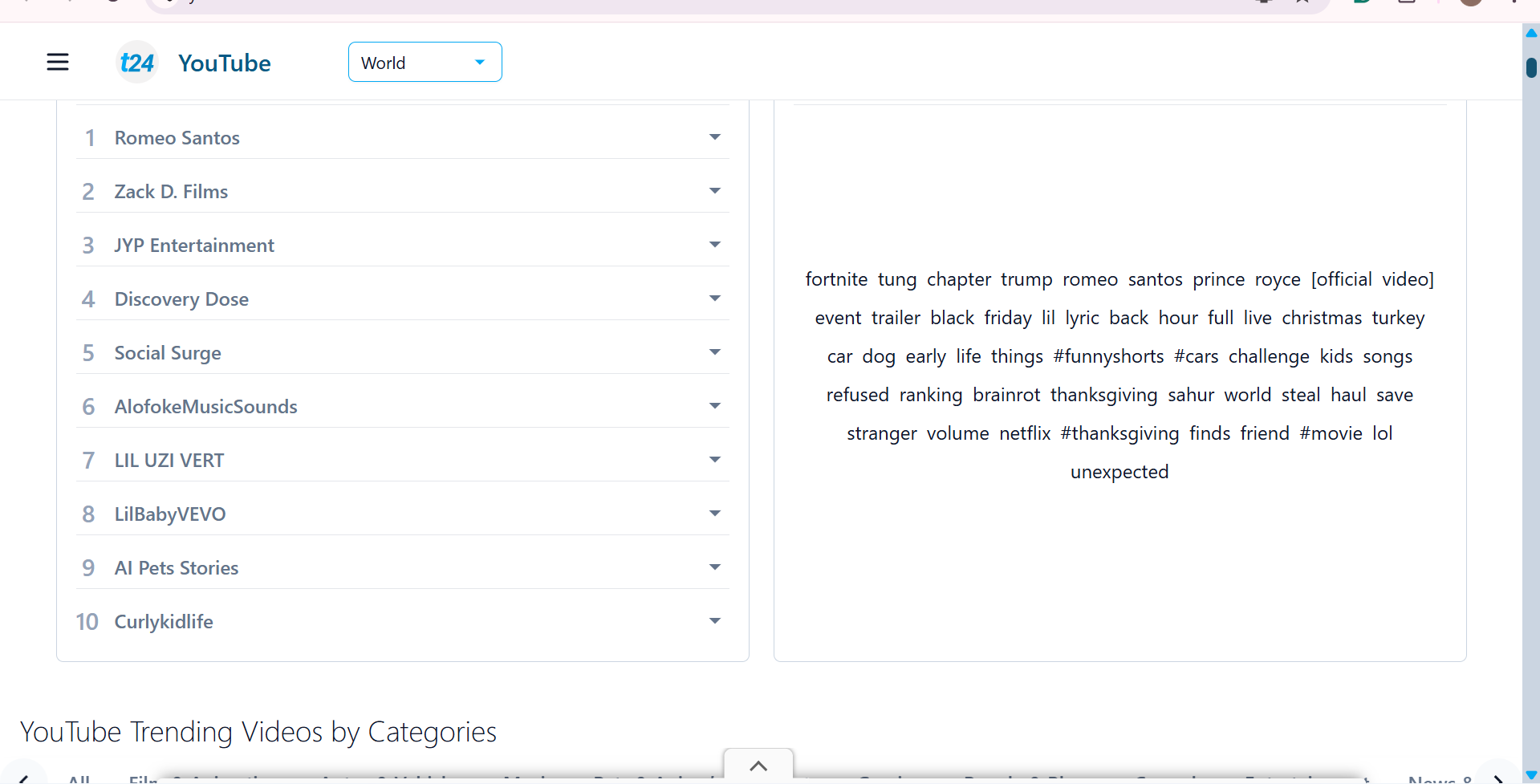Click the Zack D. Films channel name

click(x=171, y=191)
